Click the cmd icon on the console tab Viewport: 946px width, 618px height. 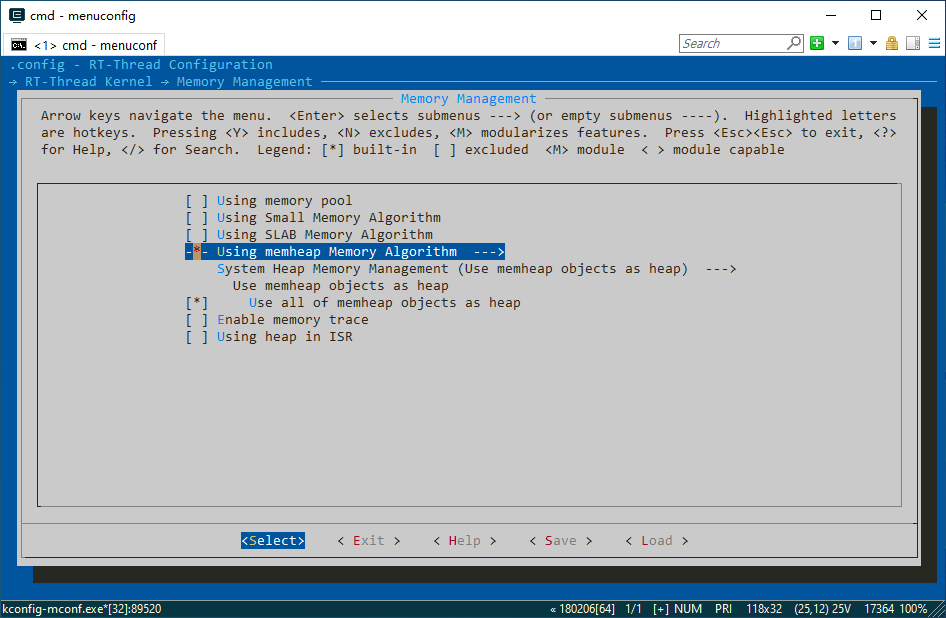point(19,45)
